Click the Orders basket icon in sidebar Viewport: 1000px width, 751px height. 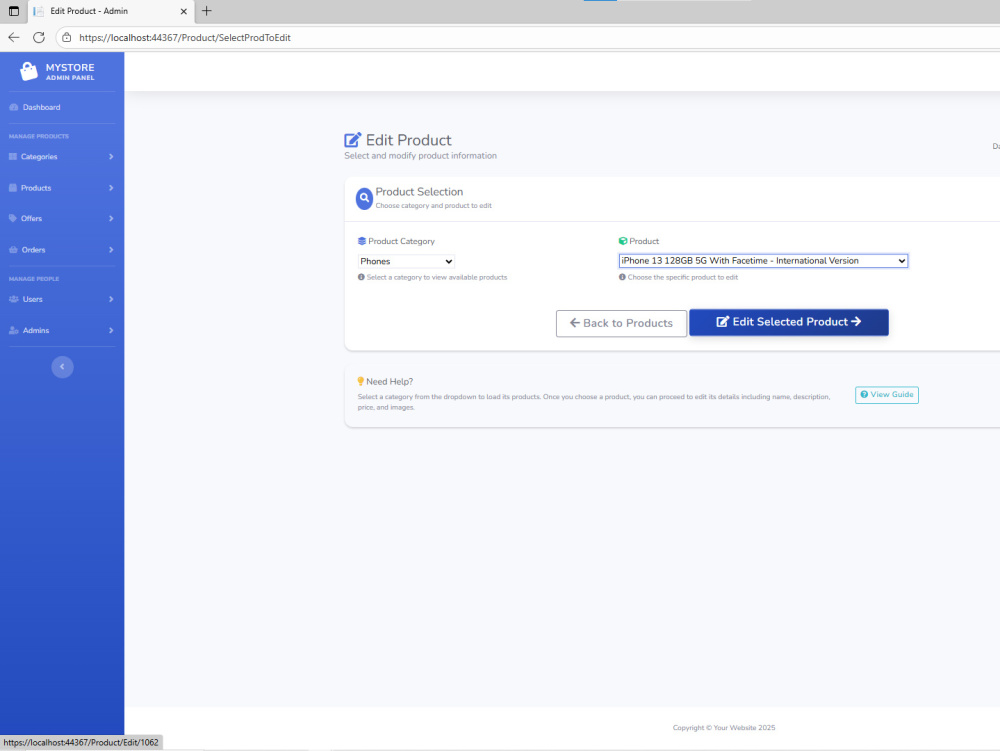click(x=13, y=249)
